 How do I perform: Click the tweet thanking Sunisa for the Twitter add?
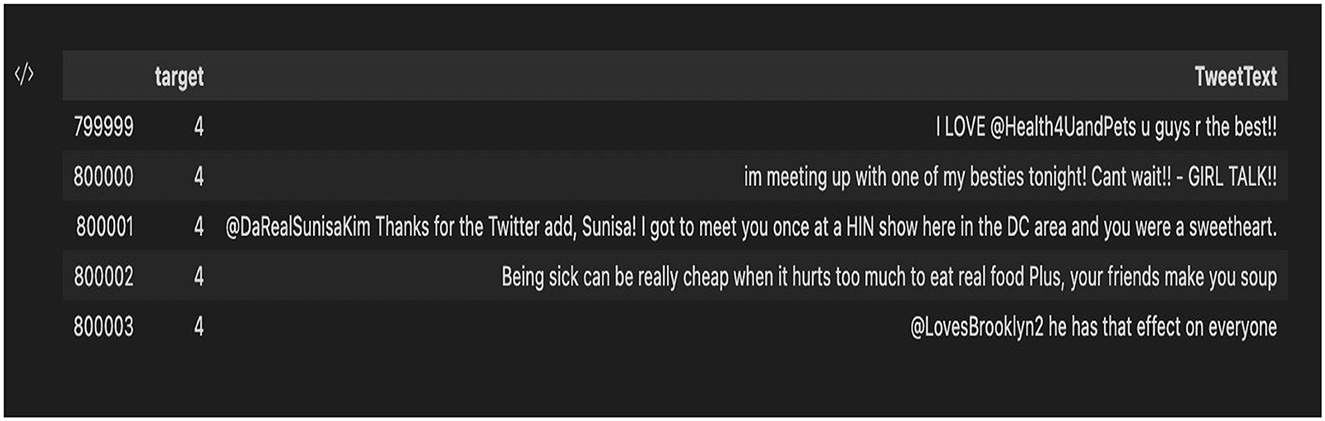(x=752, y=227)
